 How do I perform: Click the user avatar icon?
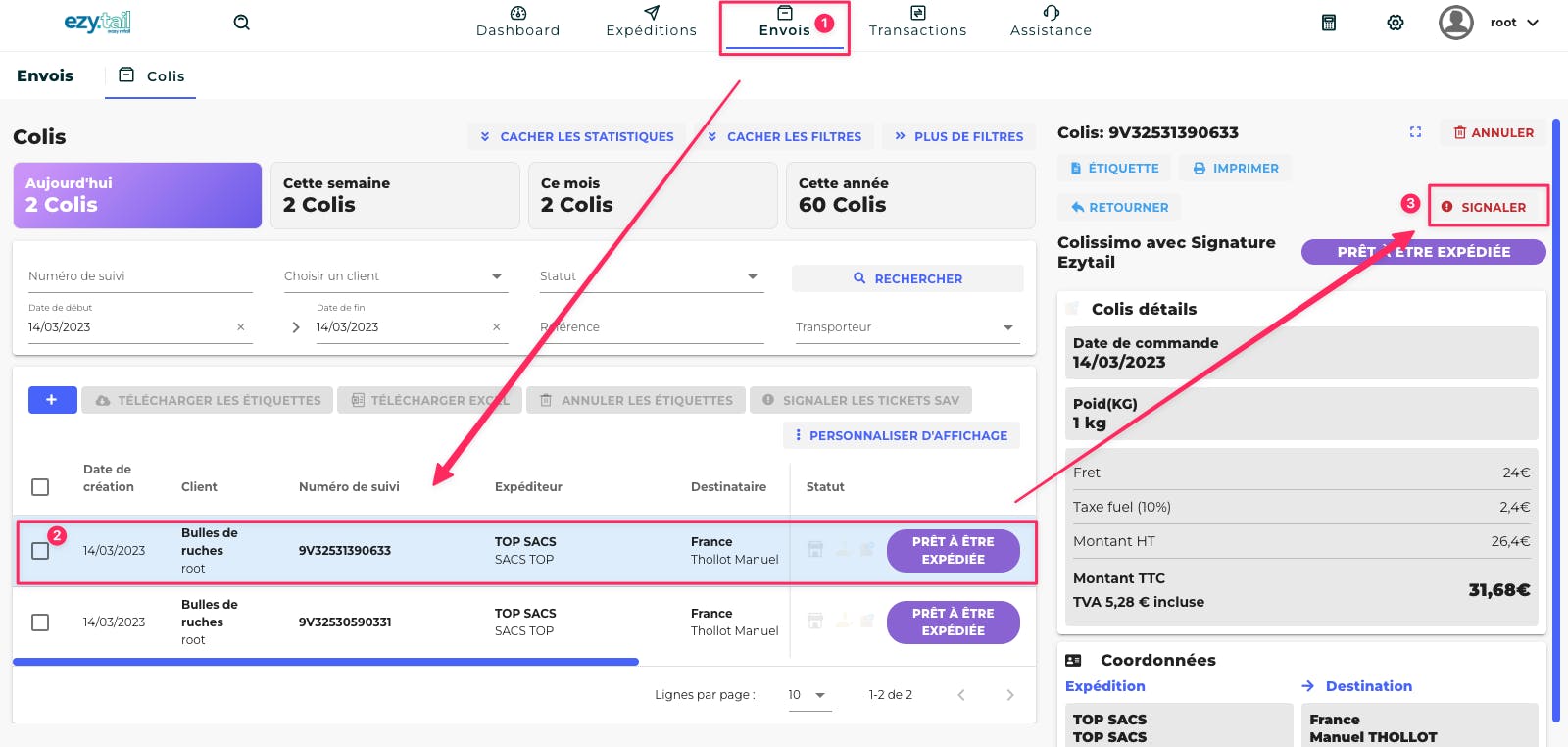click(x=1456, y=23)
